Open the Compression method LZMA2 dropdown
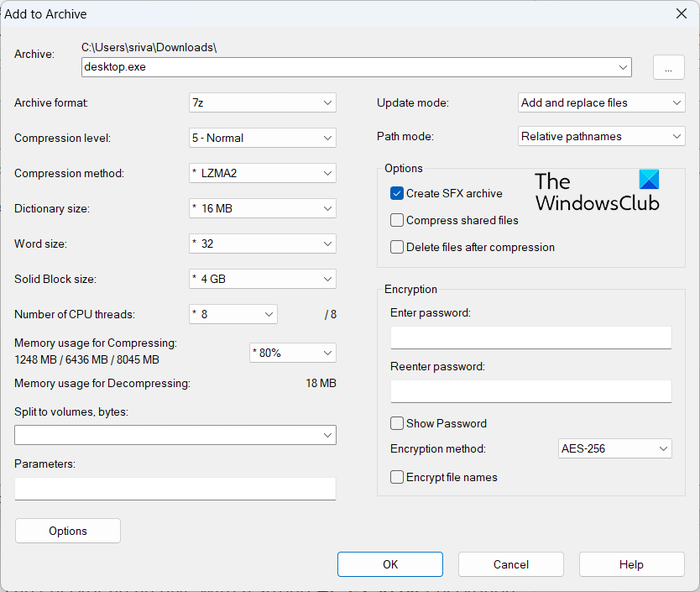 (x=263, y=173)
